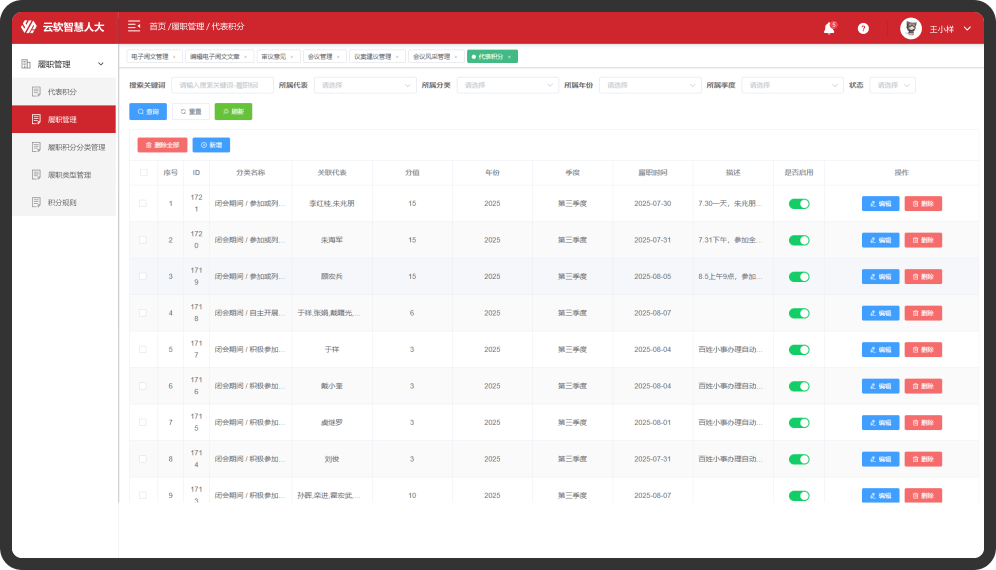996x570 pixels.
Task: Open the 所属年份 dropdown
Action: [648, 86]
